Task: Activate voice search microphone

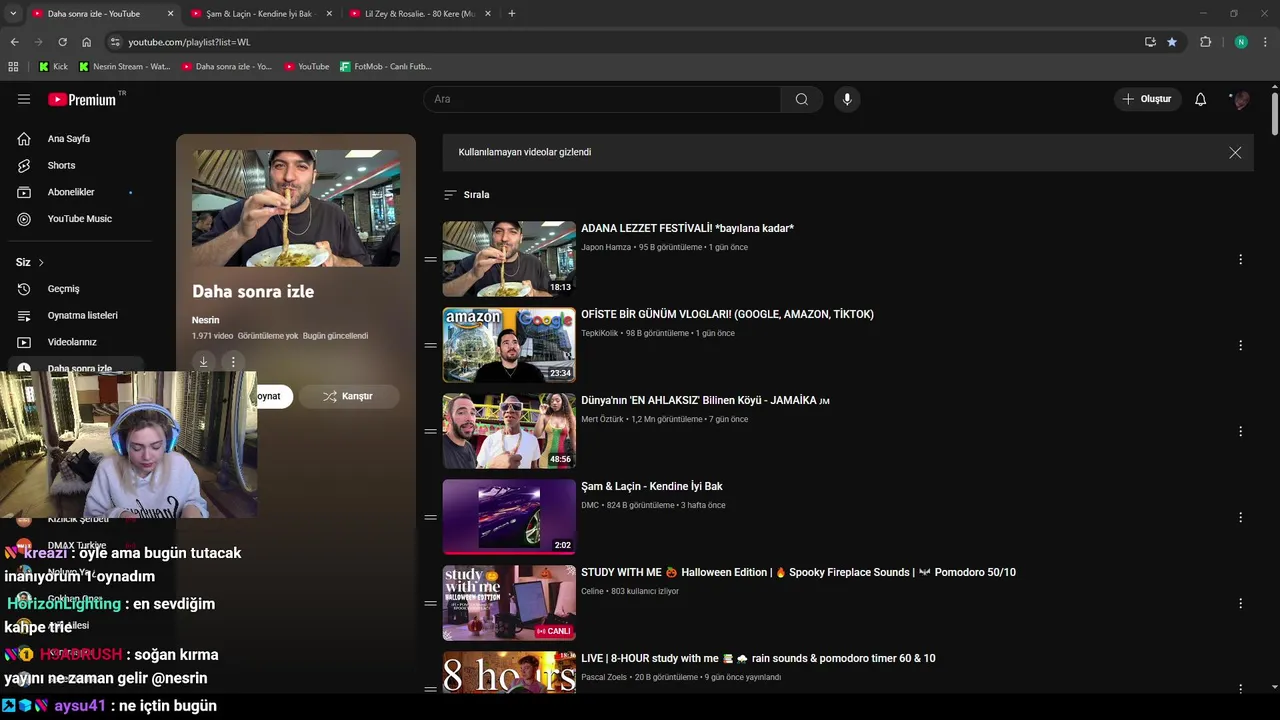Action: pyautogui.click(x=847, y=99)
